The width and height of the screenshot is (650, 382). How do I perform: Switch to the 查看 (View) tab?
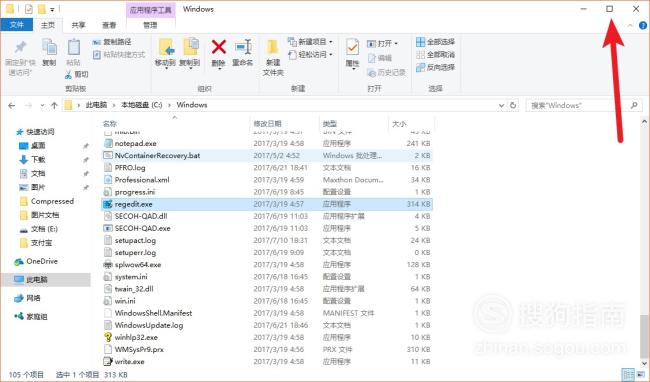click(x=109, y=25)
